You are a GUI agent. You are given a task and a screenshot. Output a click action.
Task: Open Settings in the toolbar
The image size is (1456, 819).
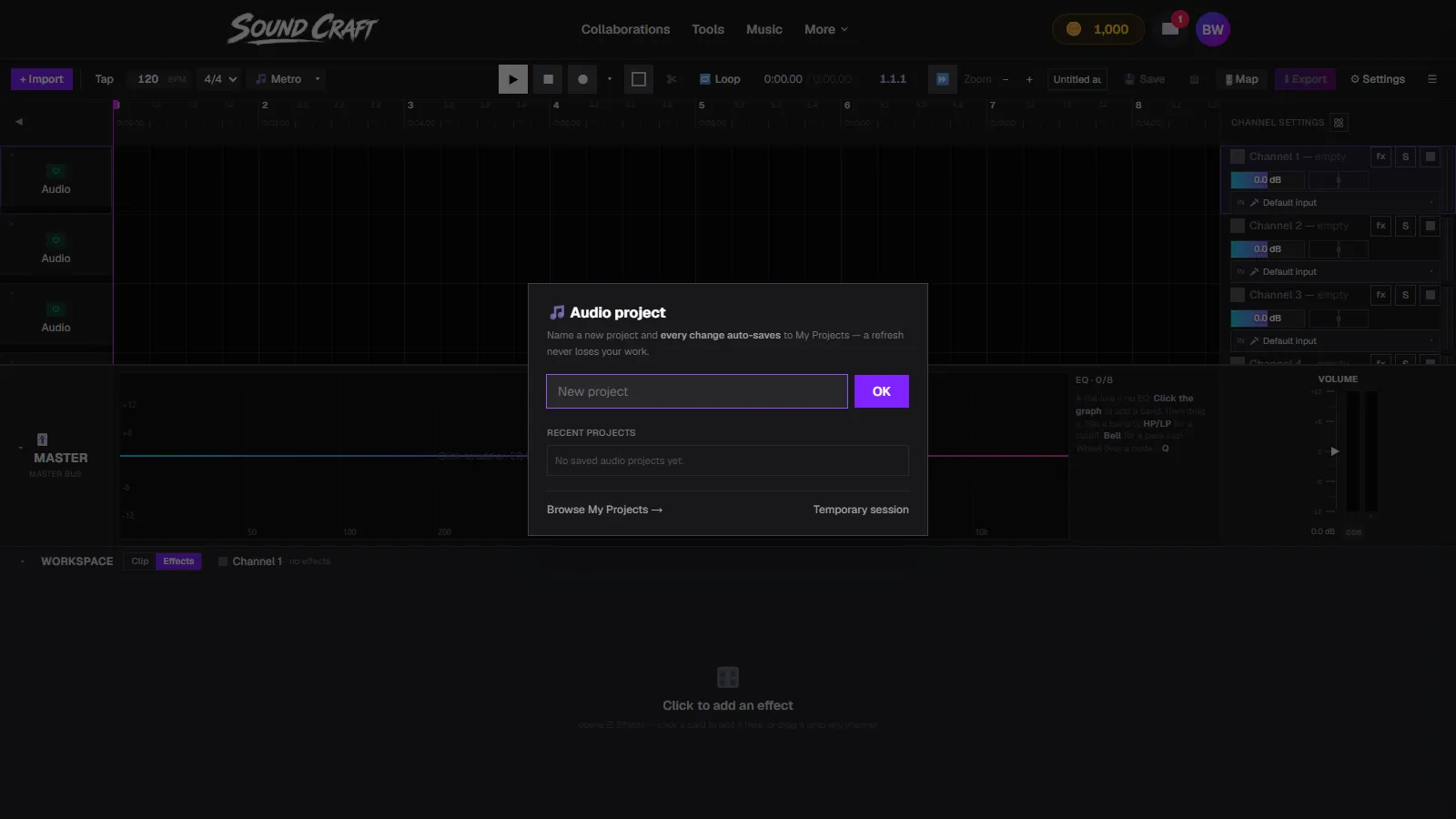coord(1377,79)
